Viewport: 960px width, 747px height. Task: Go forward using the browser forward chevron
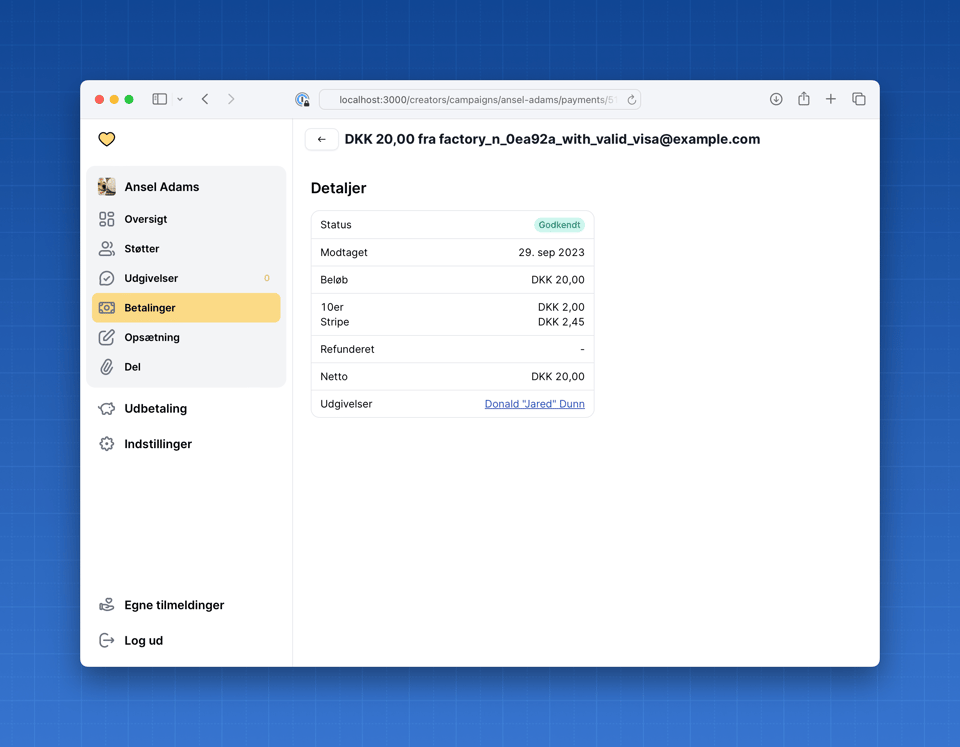tap(231, 99)
